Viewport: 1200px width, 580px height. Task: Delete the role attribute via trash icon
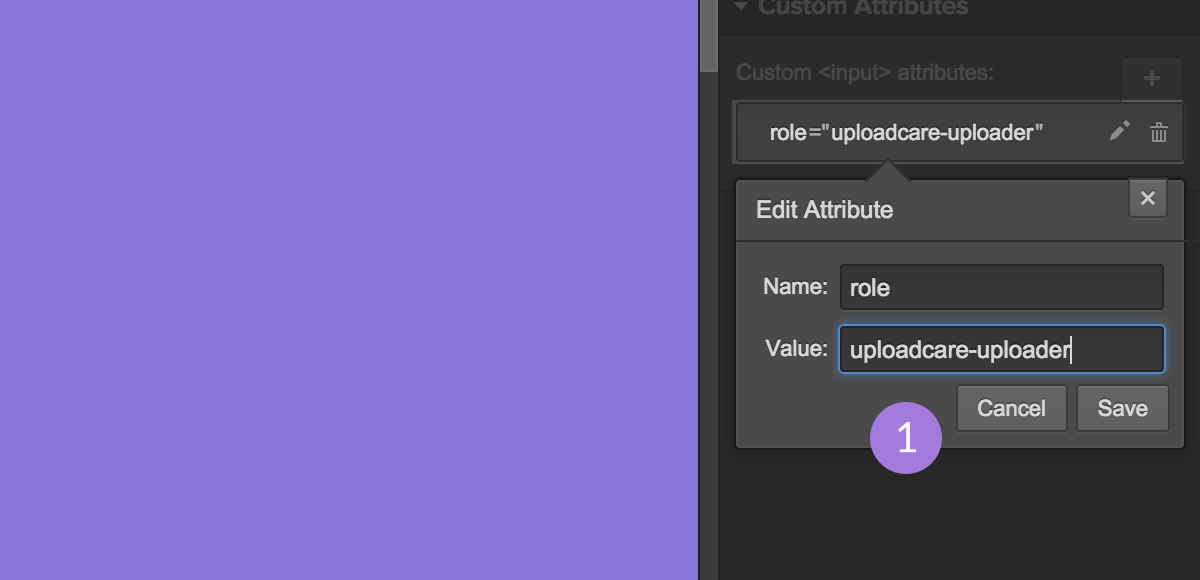[x=1159, y=130]
